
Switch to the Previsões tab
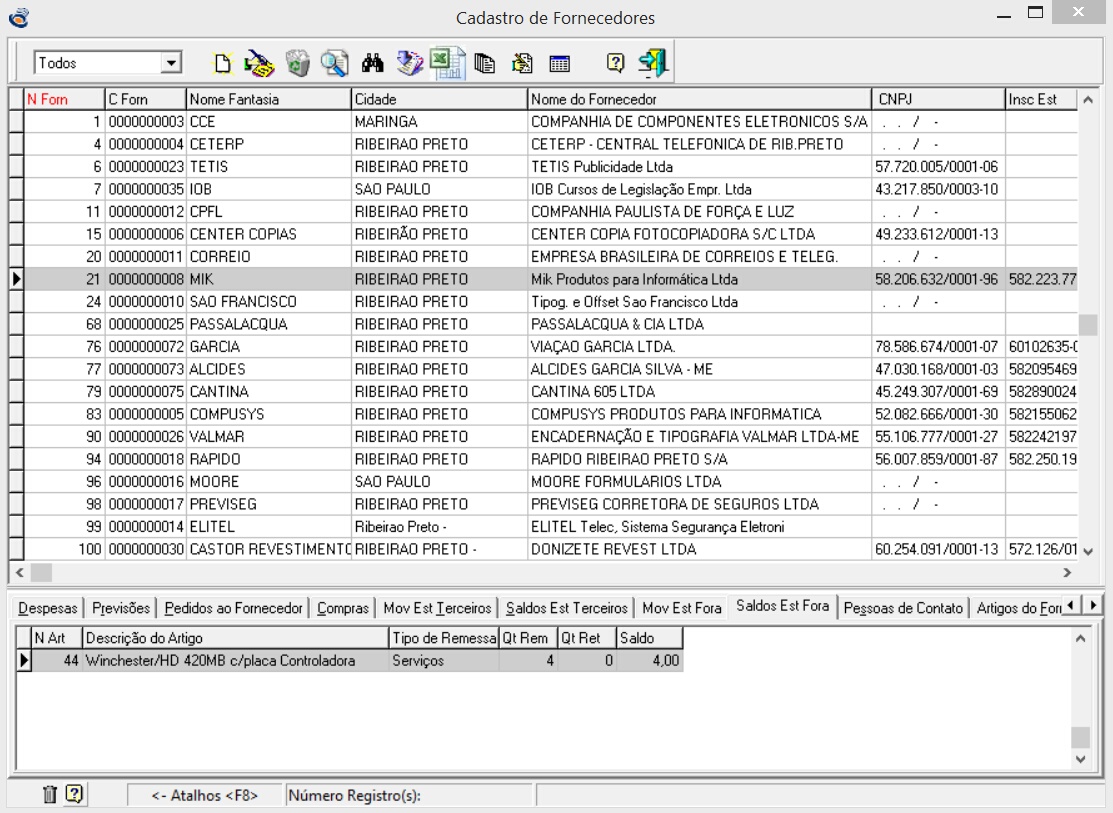point(121,609)
